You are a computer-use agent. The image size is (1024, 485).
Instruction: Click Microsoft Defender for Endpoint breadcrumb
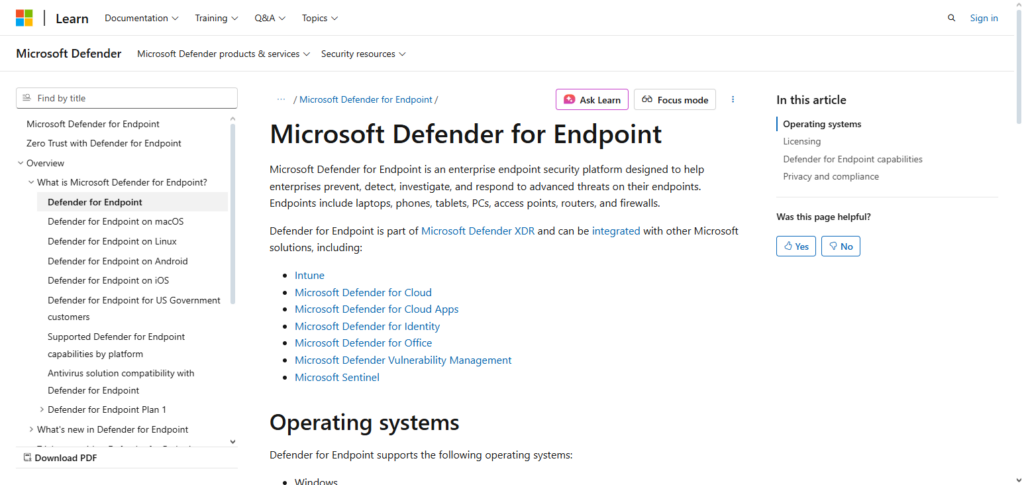point(366,100)
